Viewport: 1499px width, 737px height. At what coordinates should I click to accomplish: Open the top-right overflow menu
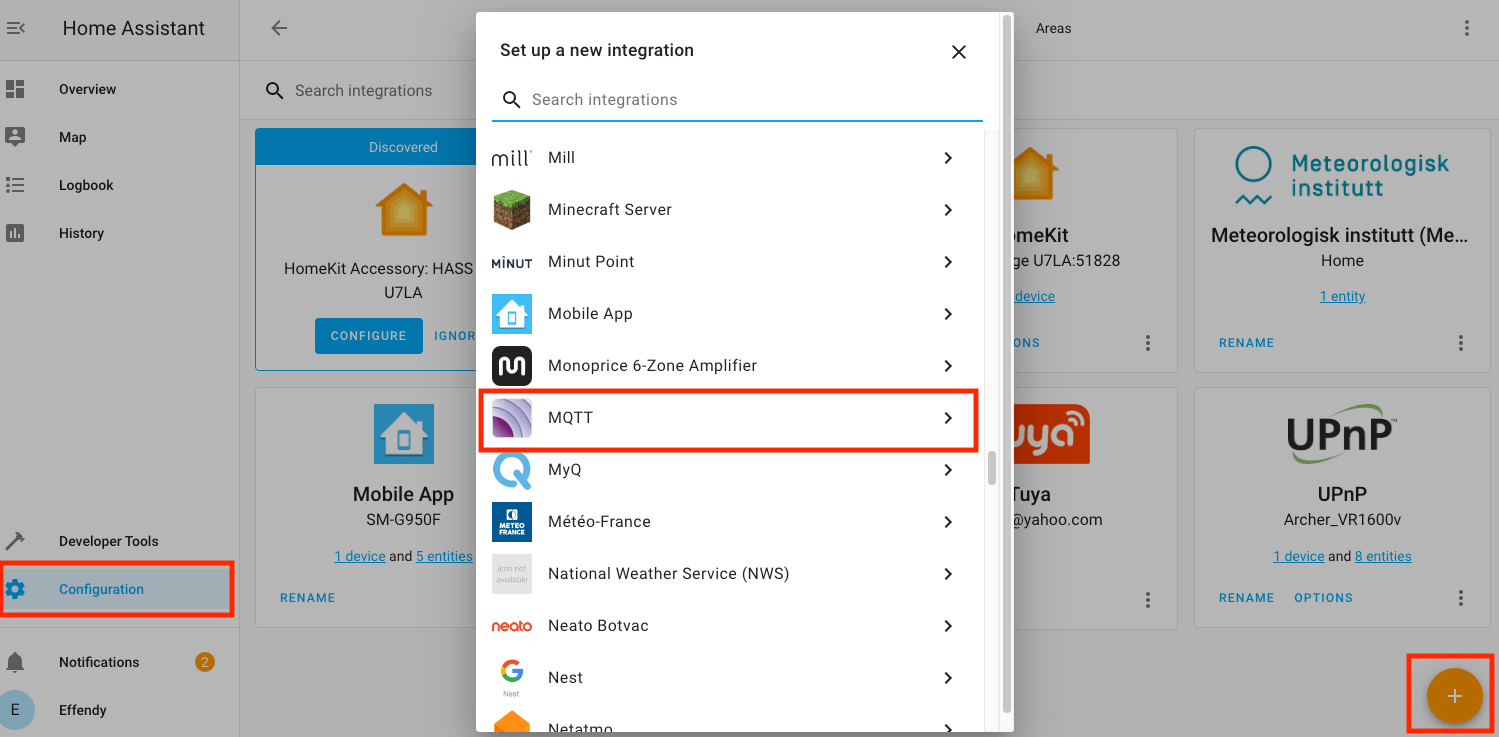coord(1467,28)
